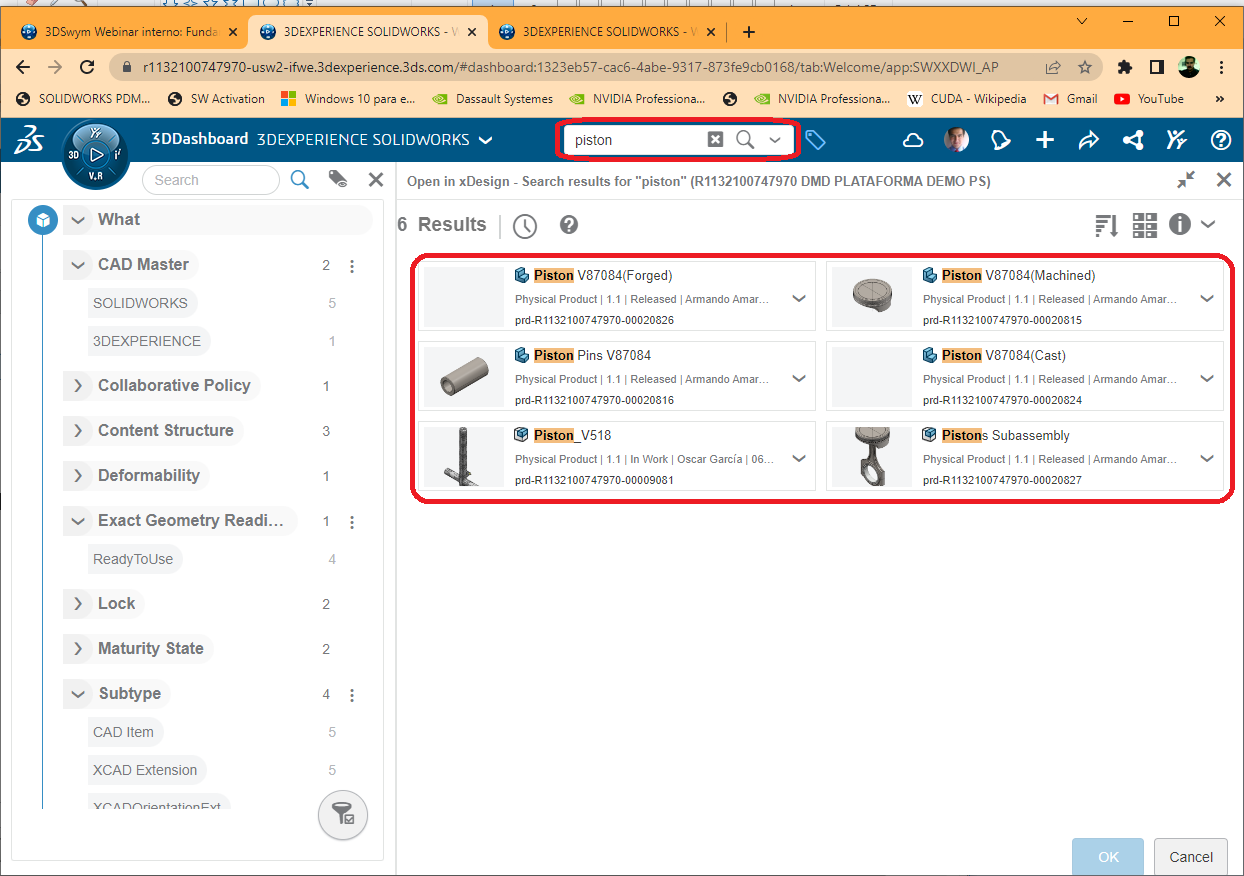Click the filter funnel round button
Image resolution: width=1244 pixels, height=876 pixels.
343,816
